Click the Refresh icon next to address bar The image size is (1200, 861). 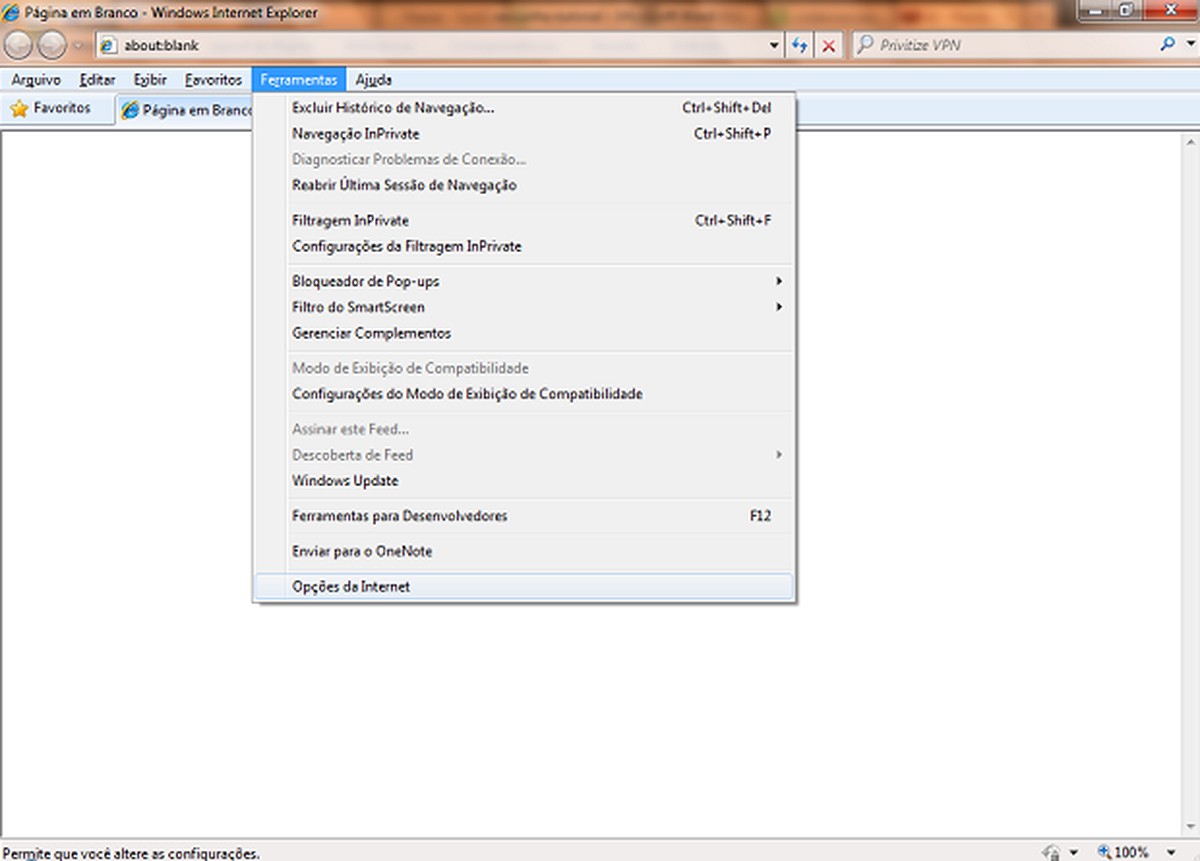tap(799, 45)
